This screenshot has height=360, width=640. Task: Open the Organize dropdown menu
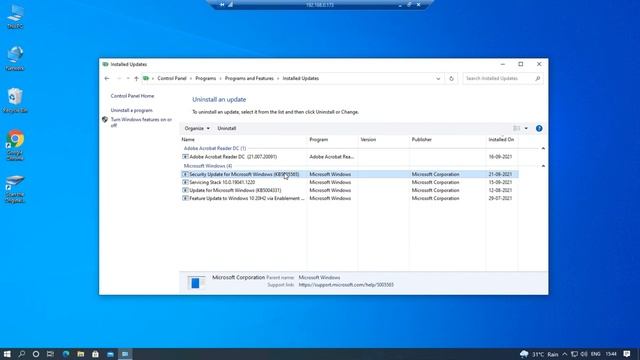click(197, 128)
